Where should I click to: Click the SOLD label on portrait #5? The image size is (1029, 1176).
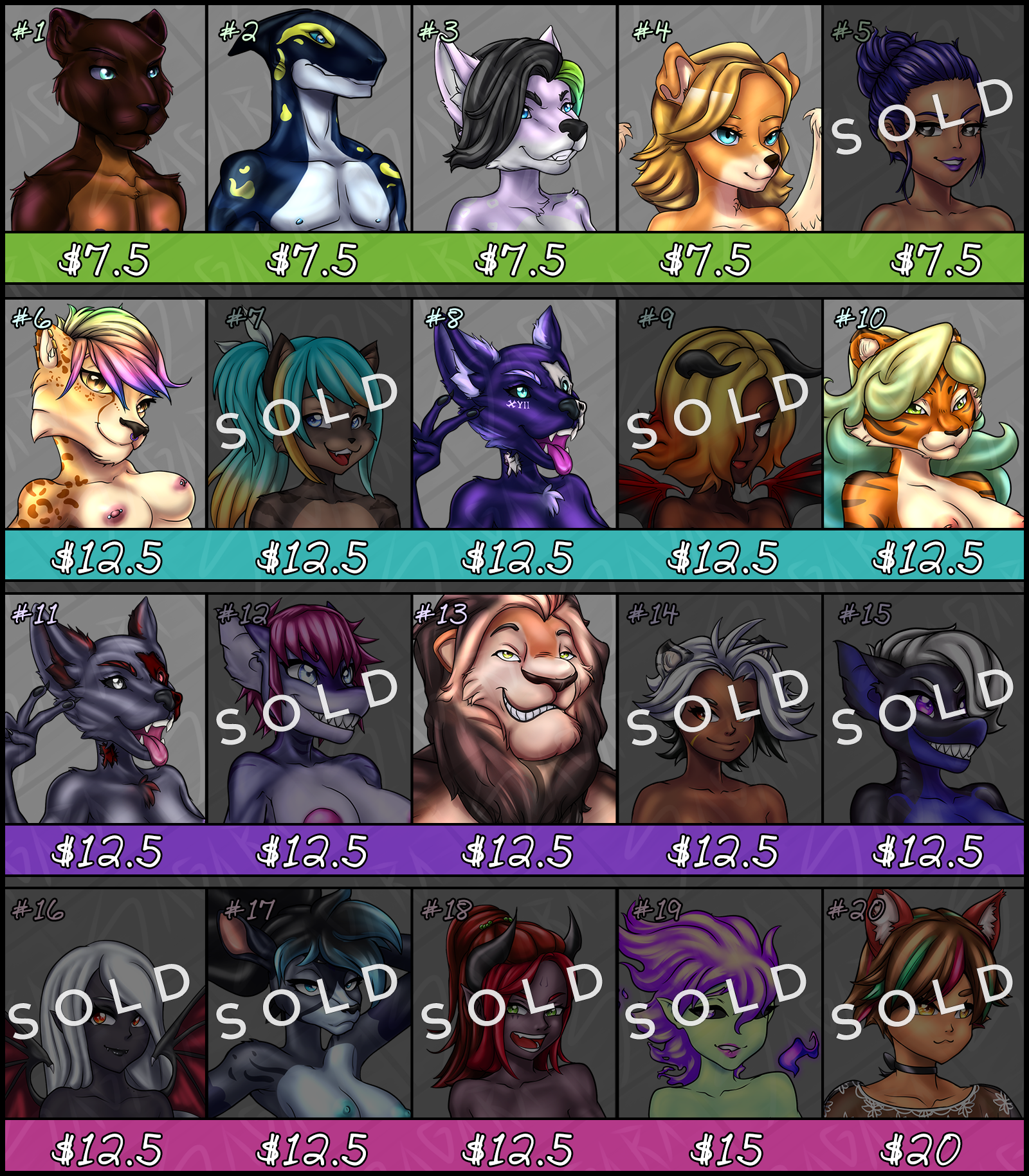(x=923, y=117)
